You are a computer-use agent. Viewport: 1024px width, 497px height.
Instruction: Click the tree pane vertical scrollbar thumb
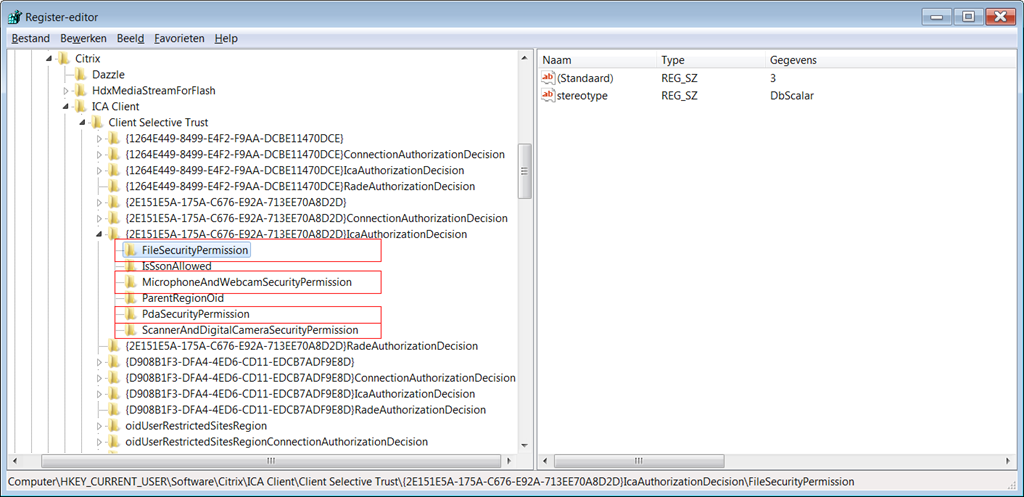(x=524, y=170)
